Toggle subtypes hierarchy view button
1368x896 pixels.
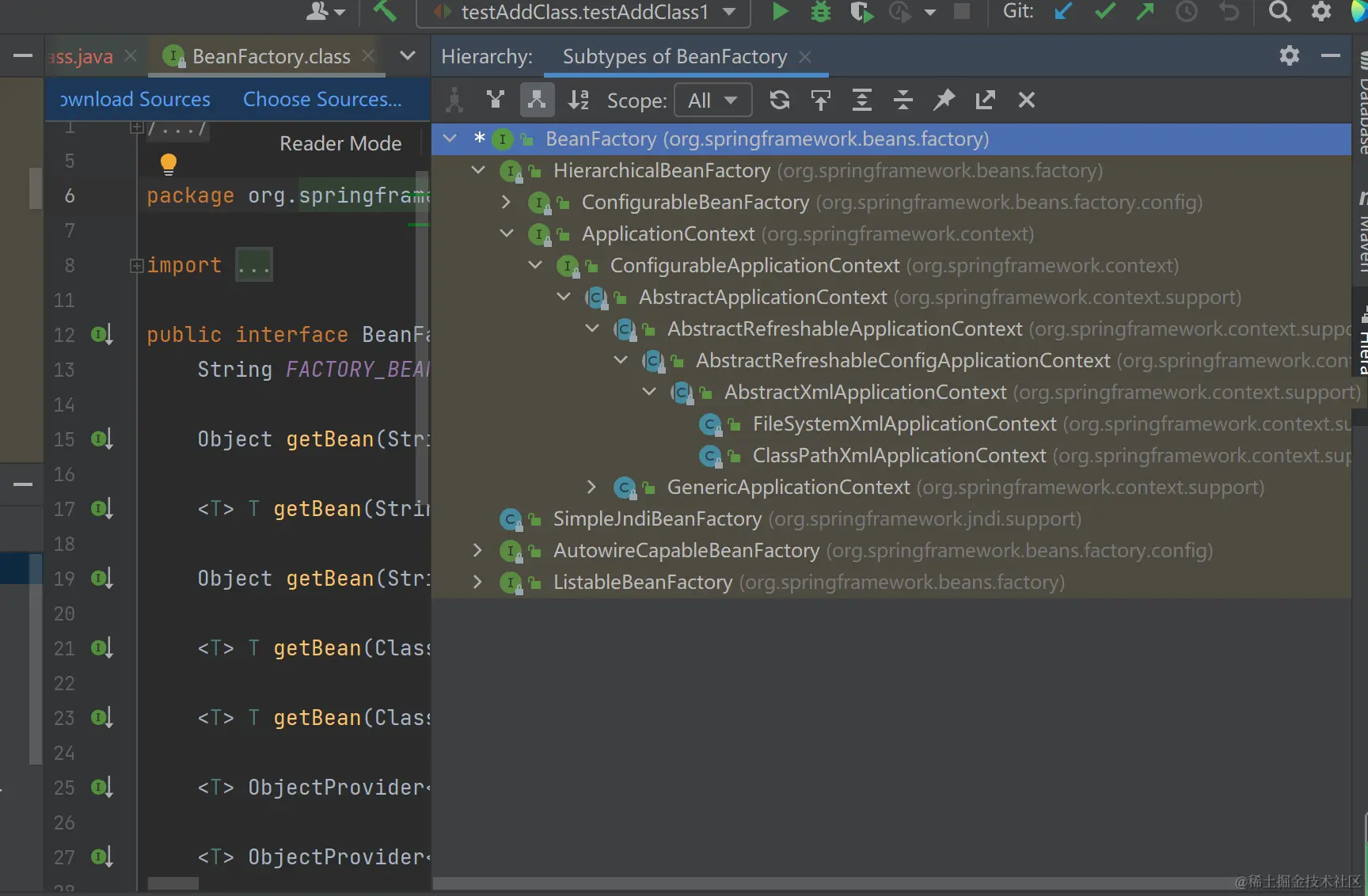(x=537, y=100)
